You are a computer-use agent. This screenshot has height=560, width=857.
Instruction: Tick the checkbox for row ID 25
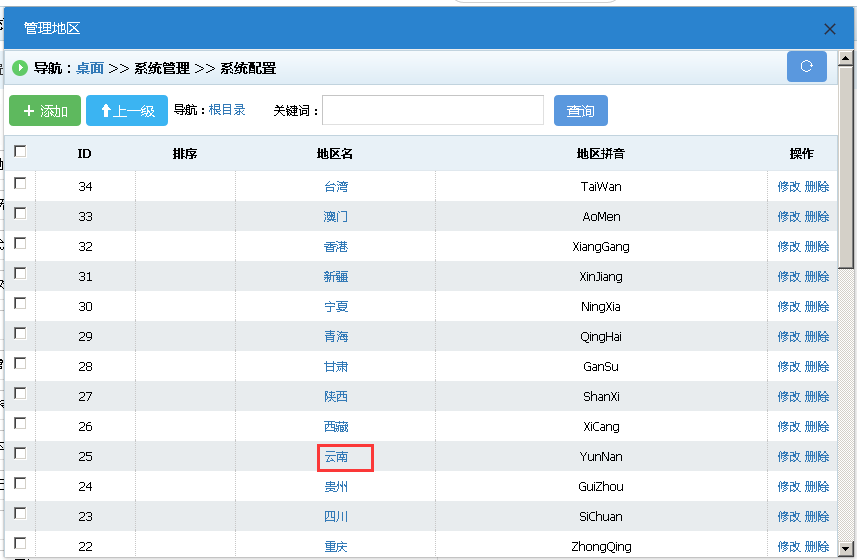point(20,453)
